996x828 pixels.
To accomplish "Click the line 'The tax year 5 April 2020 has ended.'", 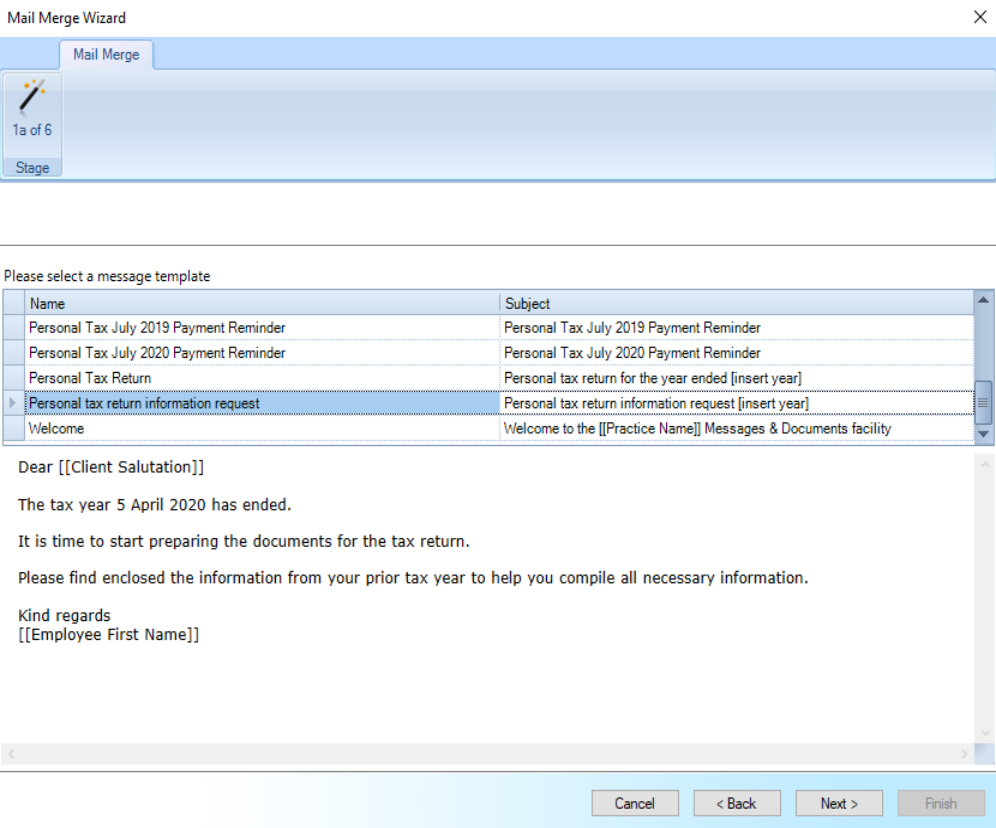I will (154, 505).
